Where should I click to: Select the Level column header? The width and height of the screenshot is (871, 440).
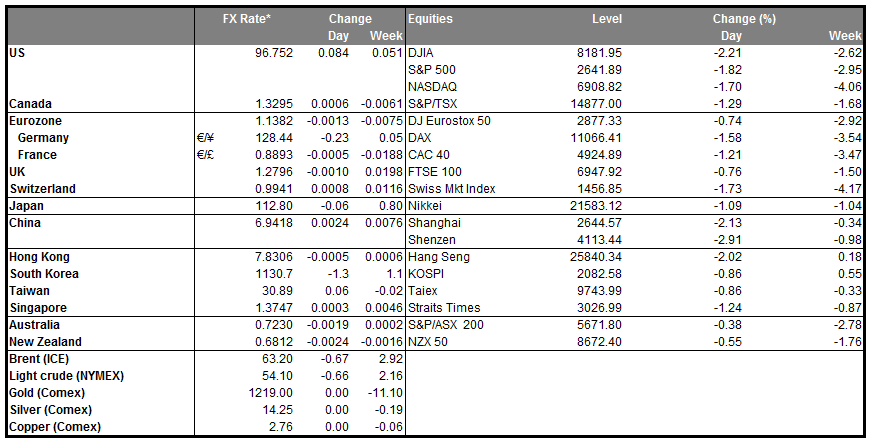[x=606, y=19]
